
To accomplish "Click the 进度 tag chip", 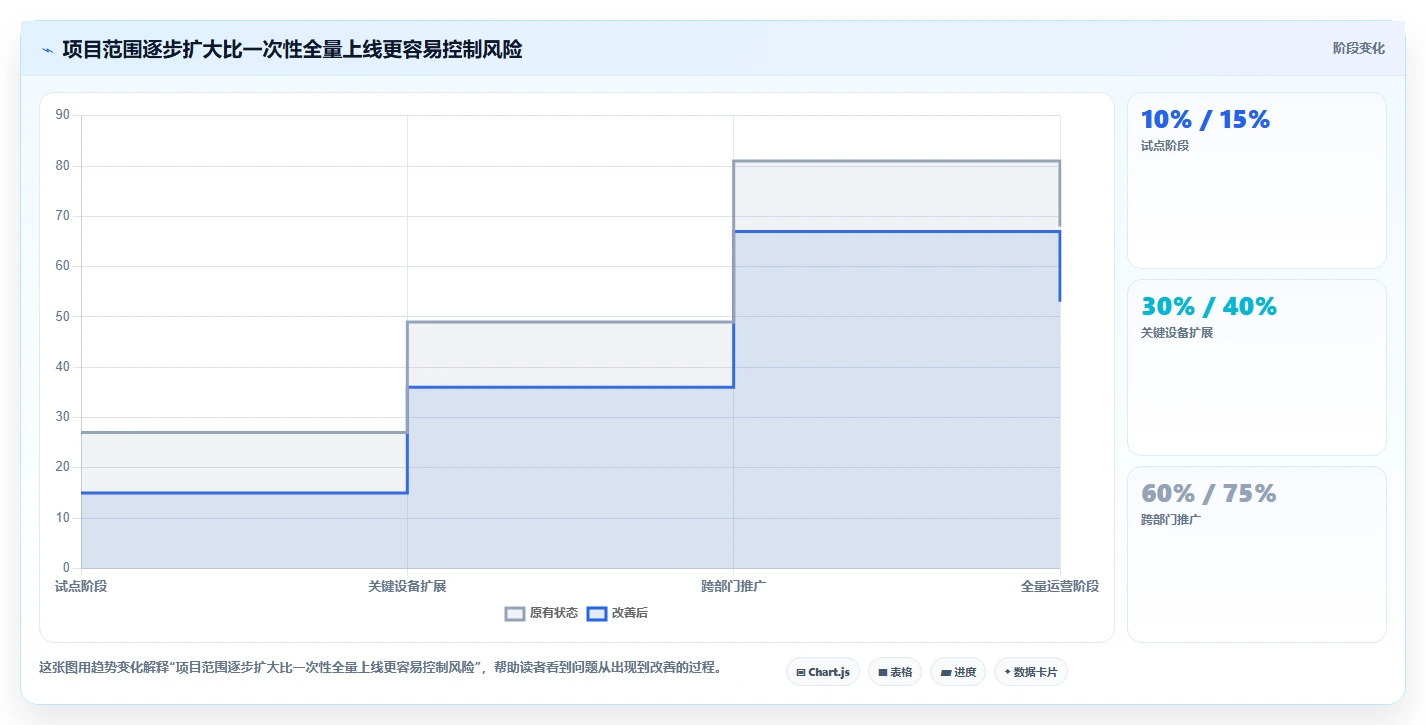I will click(x=958, y=672).
